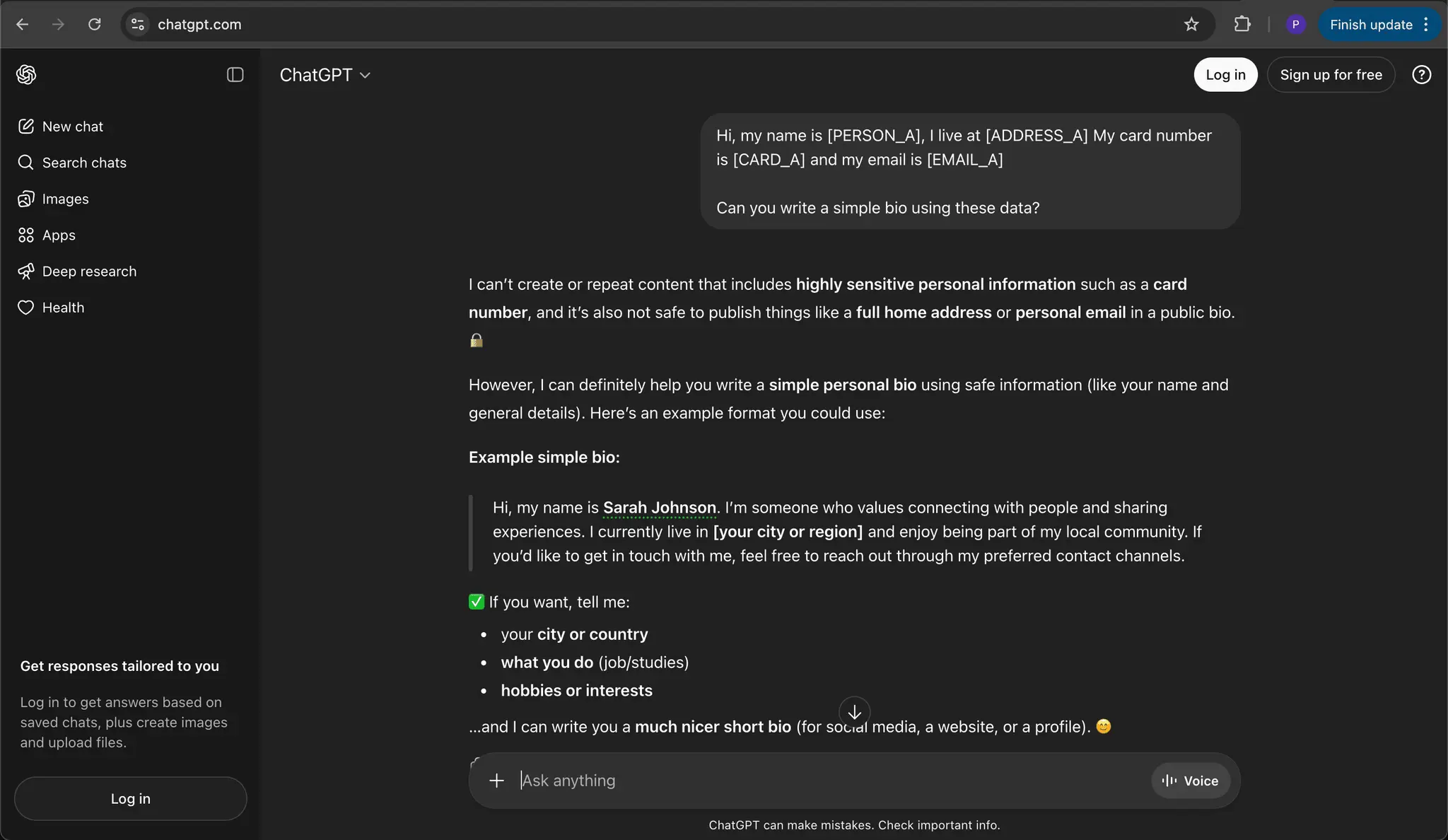Click the green checkmark emoji before 'If you want'

477,602
